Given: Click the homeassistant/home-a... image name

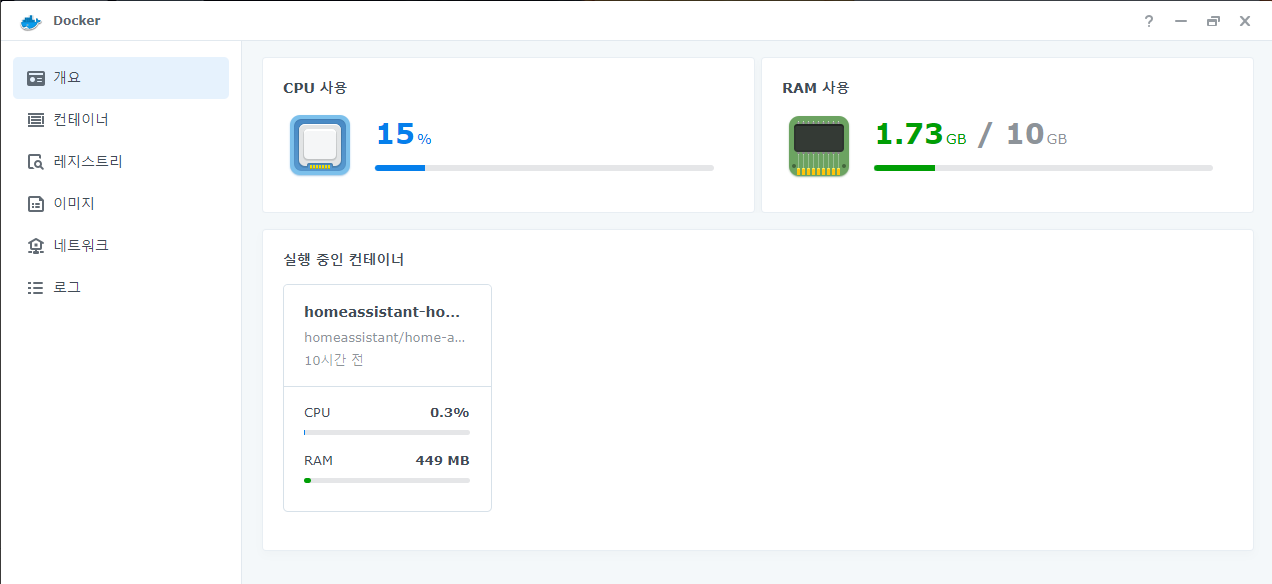Looking at the screenshot, I should pos(385,338).
